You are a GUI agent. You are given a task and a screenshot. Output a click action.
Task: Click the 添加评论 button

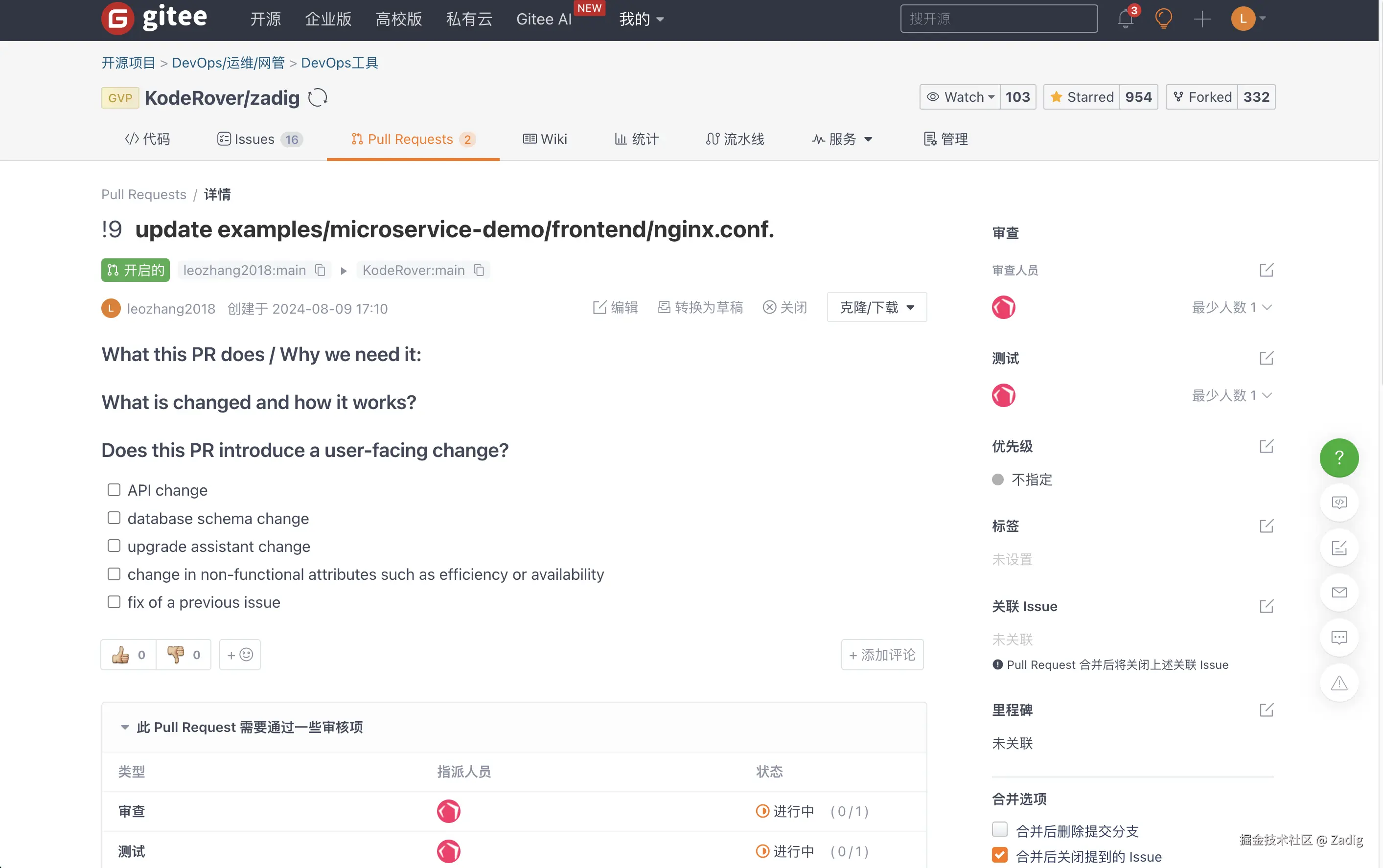tap(882, 655)
